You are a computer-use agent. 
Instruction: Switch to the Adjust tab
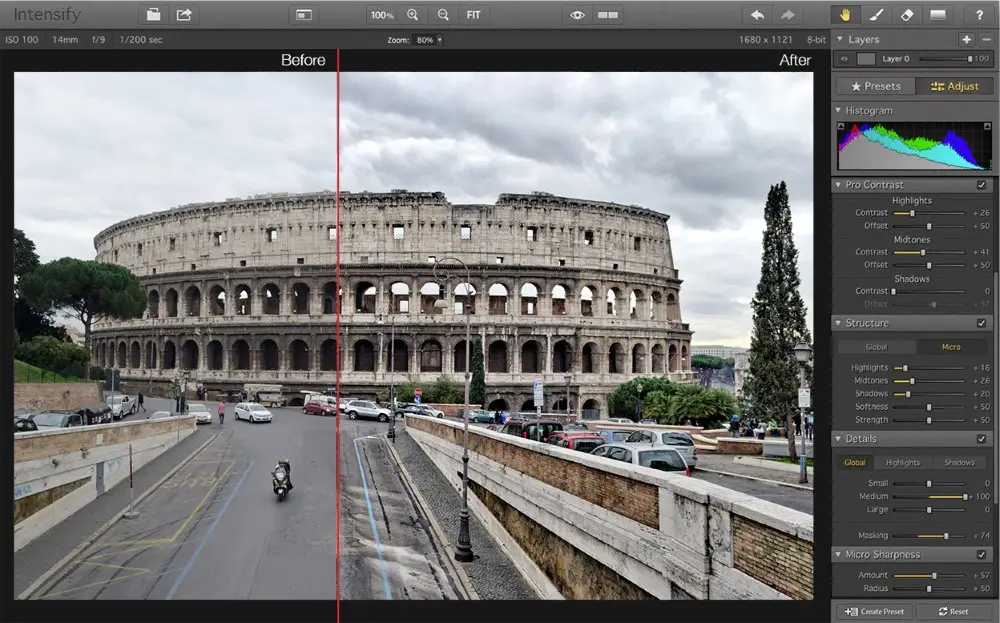coord(954,86)
